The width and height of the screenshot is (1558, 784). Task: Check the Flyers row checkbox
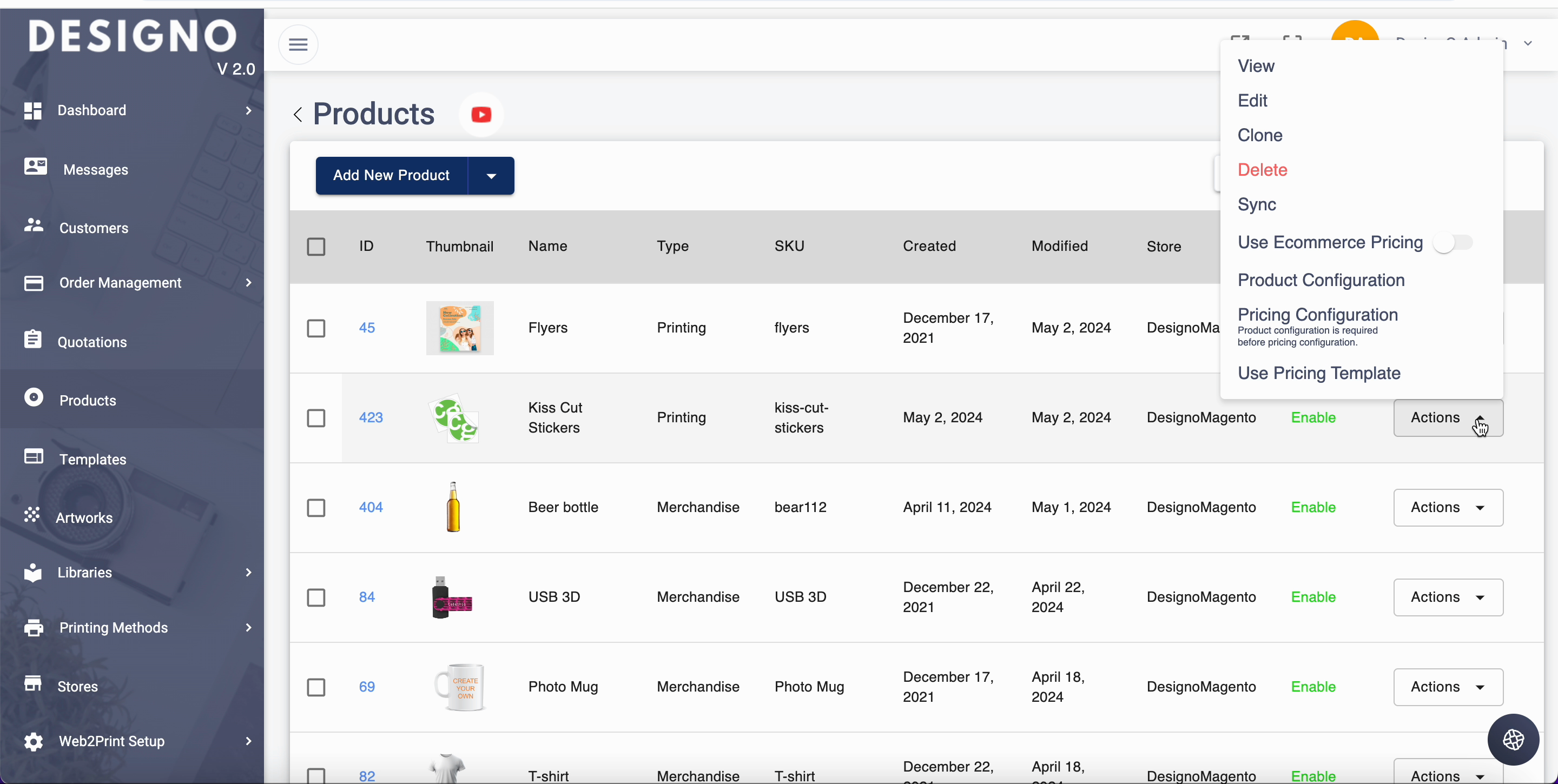(316, 328)
